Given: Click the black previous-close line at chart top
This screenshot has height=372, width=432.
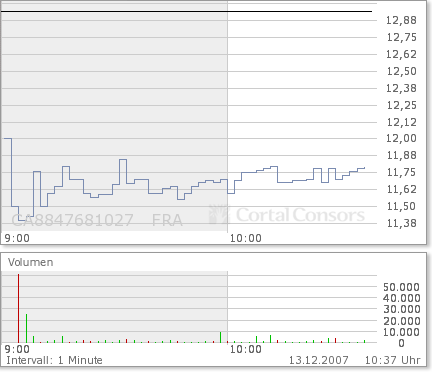Looking at the screenshot, I should coord(187,12).
